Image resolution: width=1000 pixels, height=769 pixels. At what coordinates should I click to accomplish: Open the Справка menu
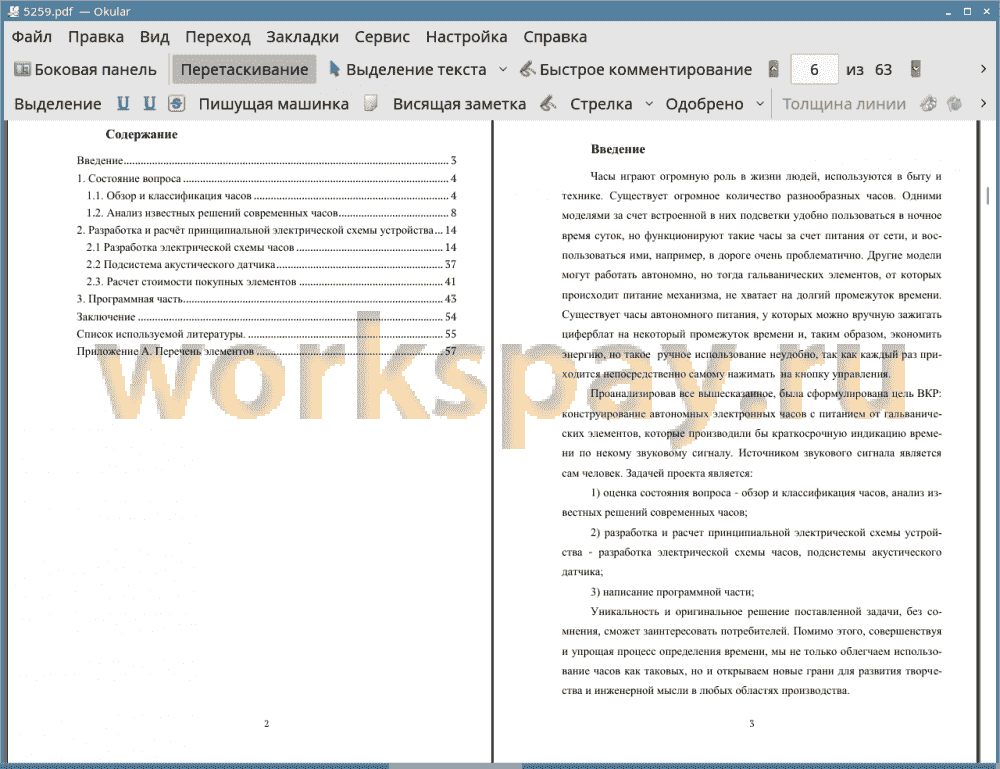(x=555, y=37)
